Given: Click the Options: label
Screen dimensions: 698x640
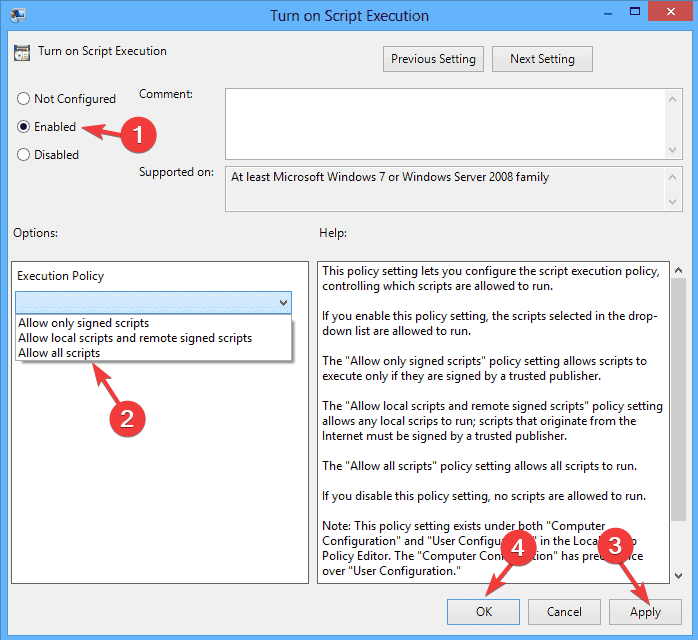Looking at the screenshot, I should tap(35, 233).
